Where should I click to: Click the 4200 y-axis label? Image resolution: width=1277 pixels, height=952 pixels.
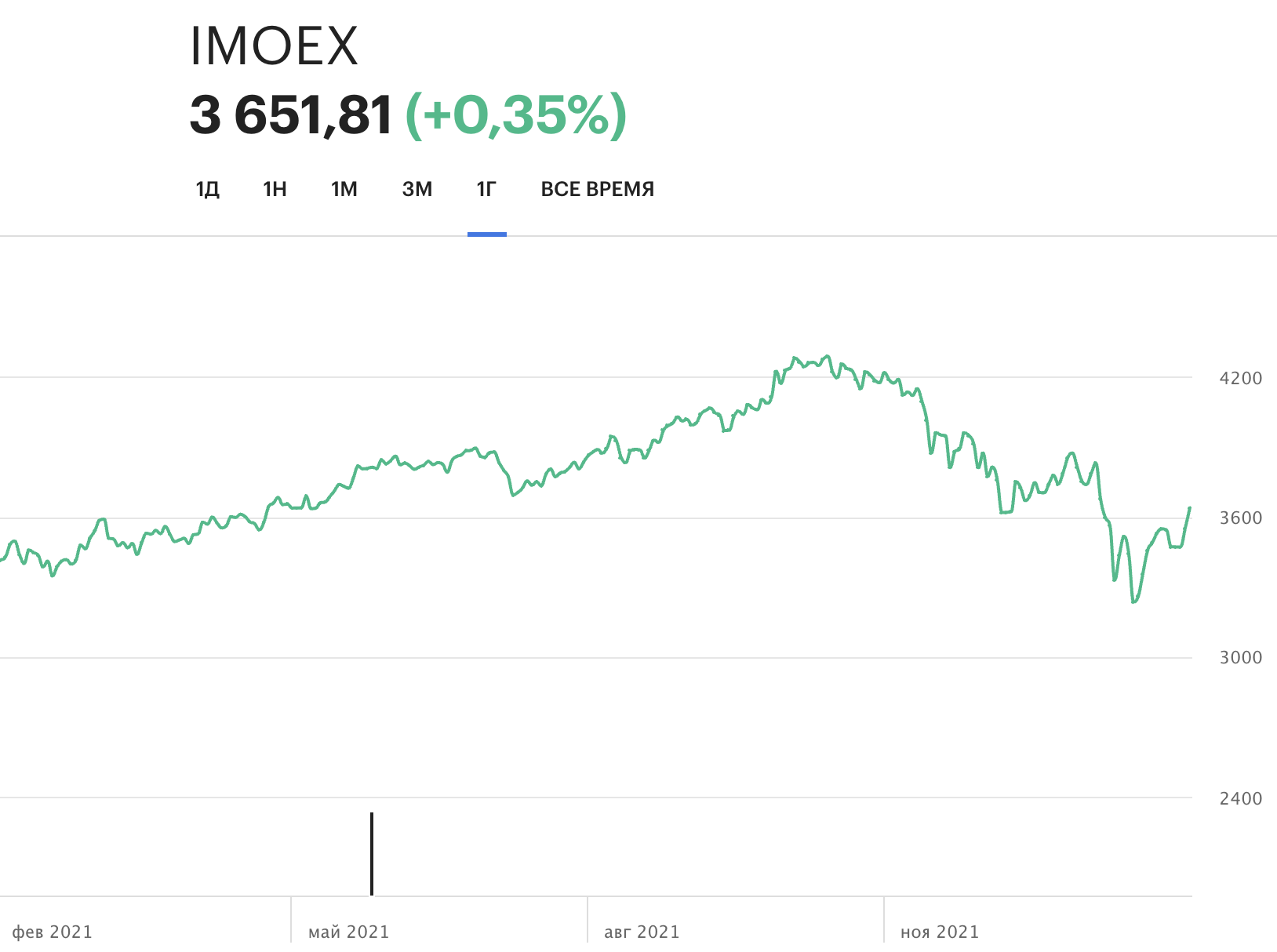[1240, 378]
